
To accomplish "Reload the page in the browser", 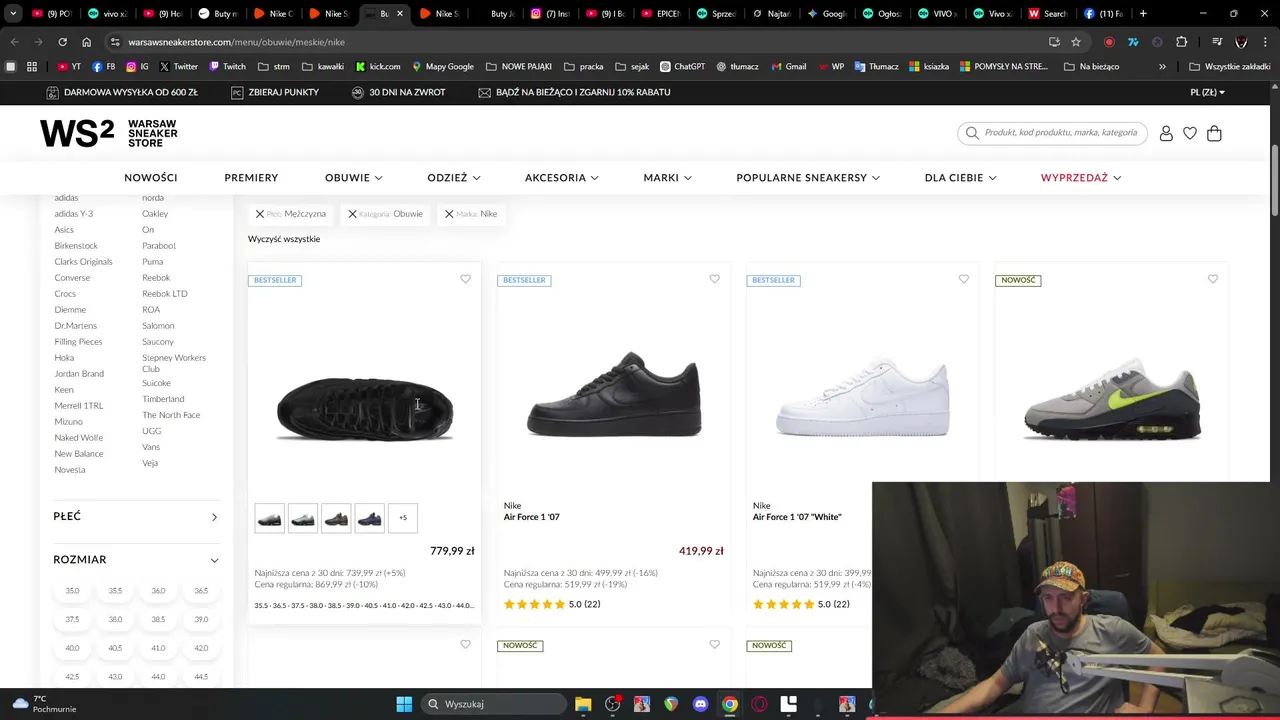I will point(62,42).
